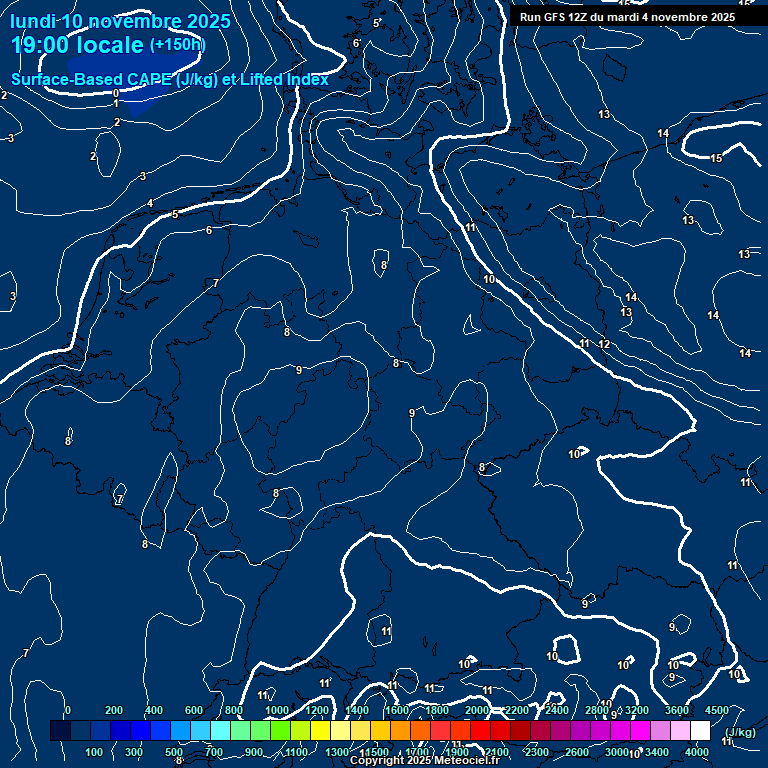Select the cyan 700–800 legend swatch
The width and height of the screenshot is (768, 768).
(220, 730)
